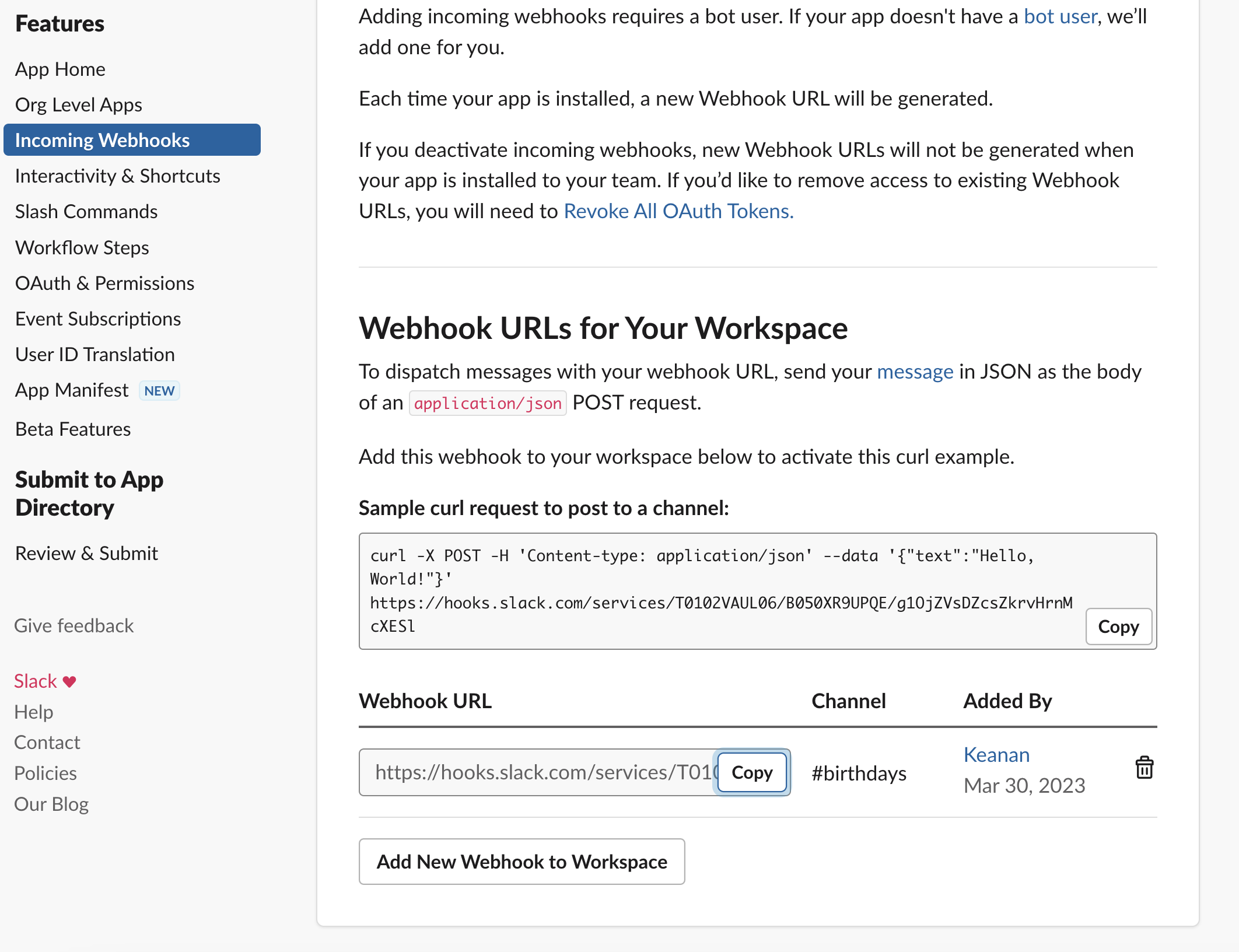The width and height of the screenshot is (1239, 952).
Task: Visit Our Blog link
Action: tap(51, 804)
